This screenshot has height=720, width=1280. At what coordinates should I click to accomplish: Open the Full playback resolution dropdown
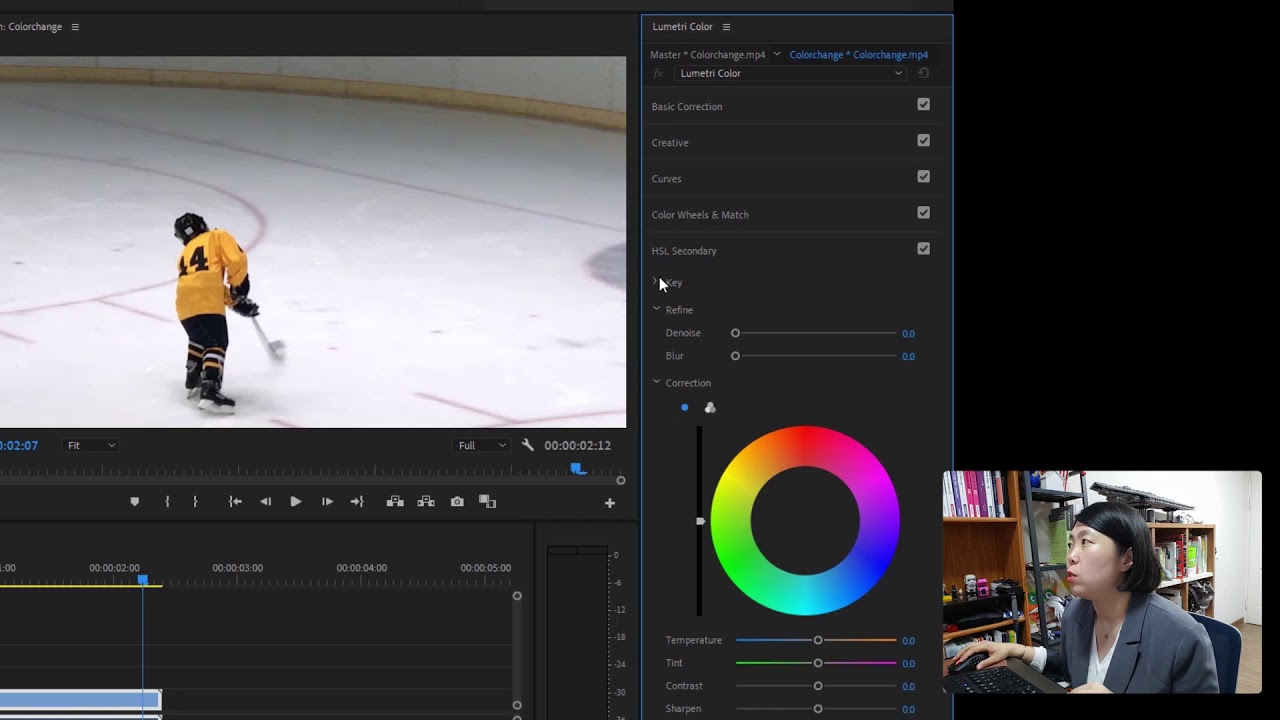(482, 445)
